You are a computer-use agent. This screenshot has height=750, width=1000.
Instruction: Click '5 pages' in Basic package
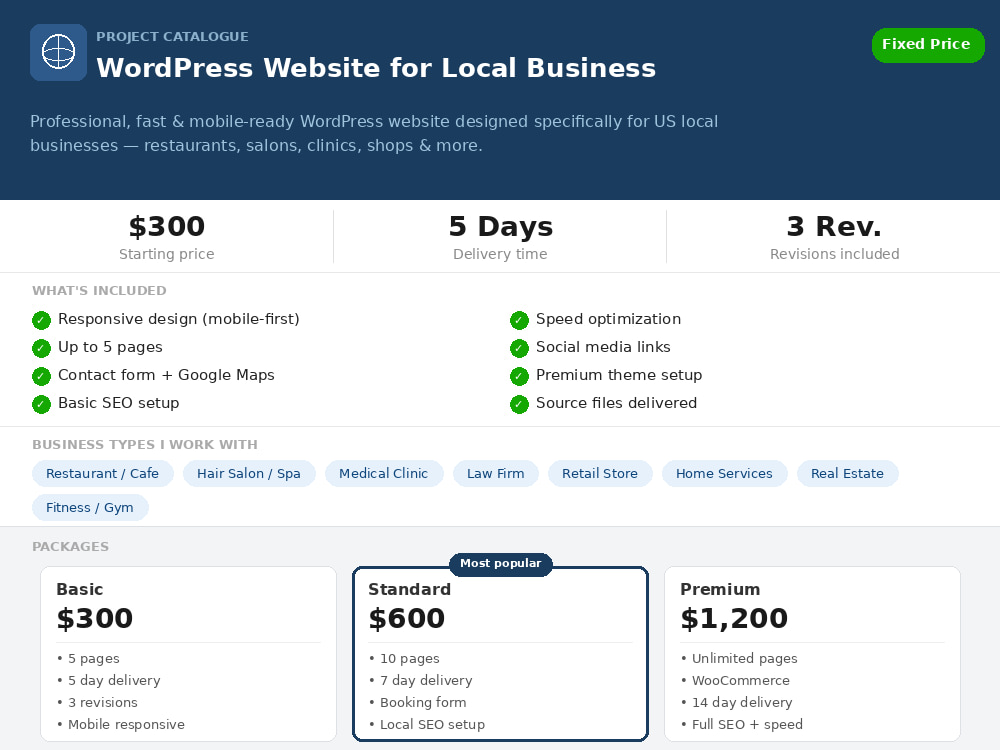[94, 659]
